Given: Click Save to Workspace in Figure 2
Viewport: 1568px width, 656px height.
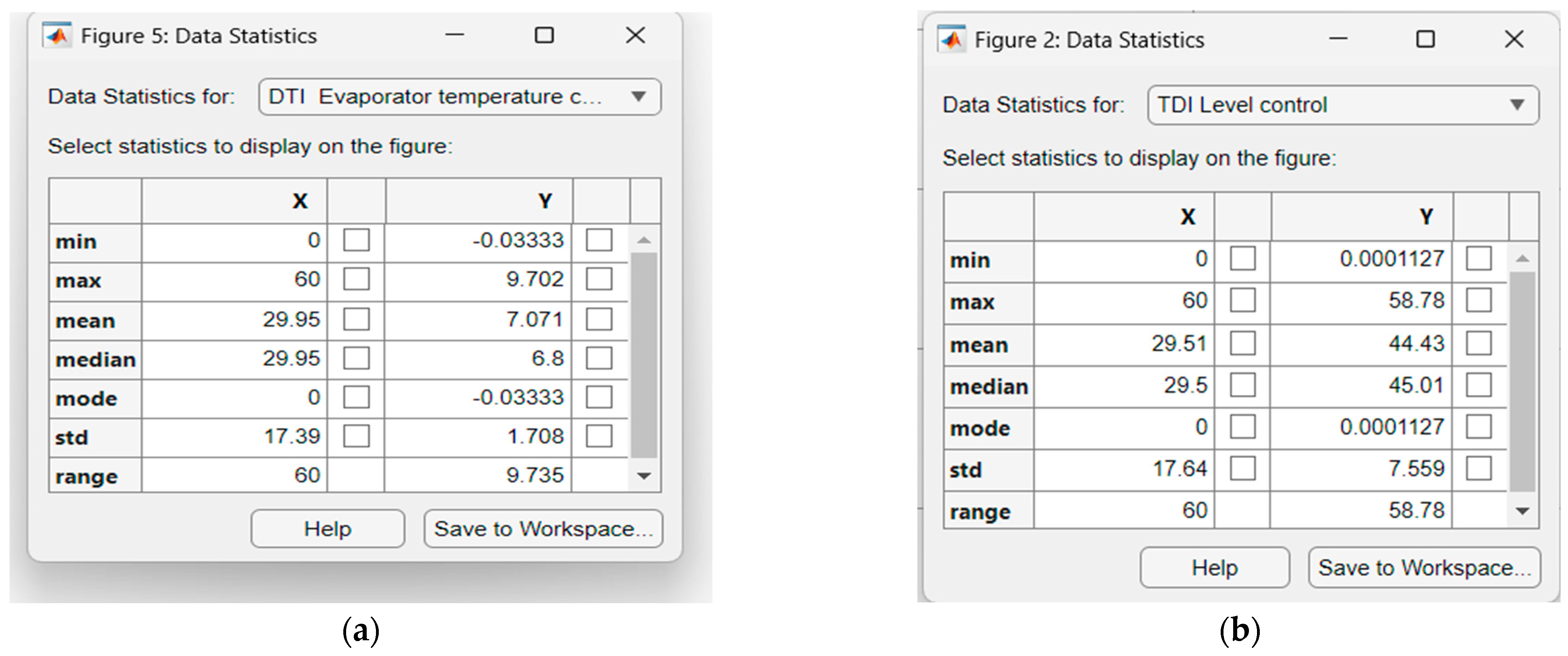Looking at the screenshot, I should click(1424, 568).
